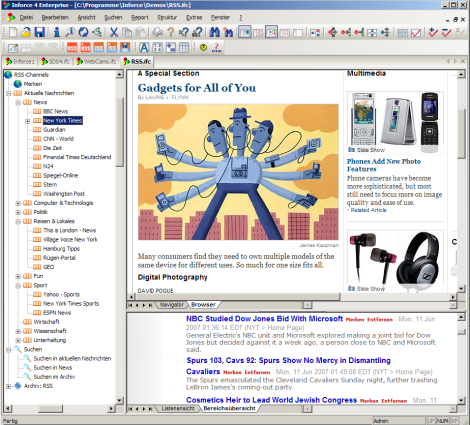Click the large letter 'A' toolbar icon
Image resolution: width=470 pixels, height=425 pixels.
coord(144,47)
